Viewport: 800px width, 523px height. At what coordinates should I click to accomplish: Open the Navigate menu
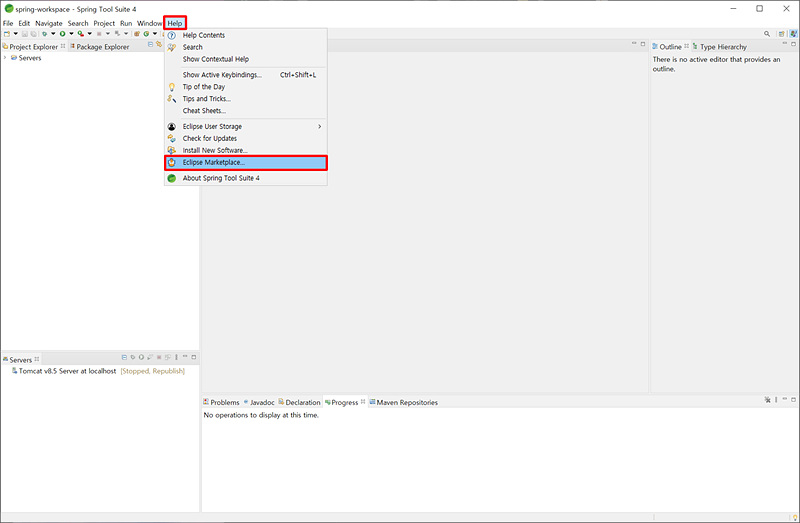pyautogui.click(x=48, y=23)
